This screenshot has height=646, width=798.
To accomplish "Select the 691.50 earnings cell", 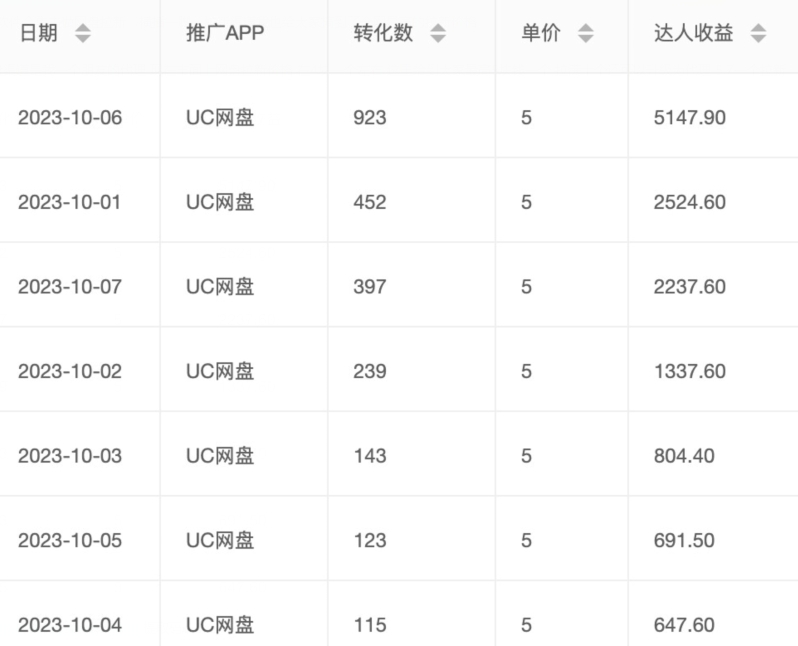I will (684, 541).
